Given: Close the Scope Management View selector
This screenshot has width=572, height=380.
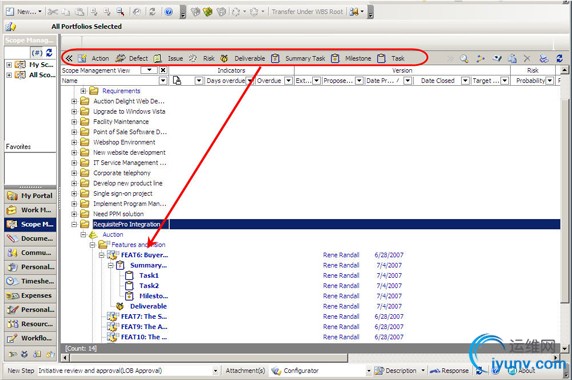Looking at the screenshot, I should 163,70.
